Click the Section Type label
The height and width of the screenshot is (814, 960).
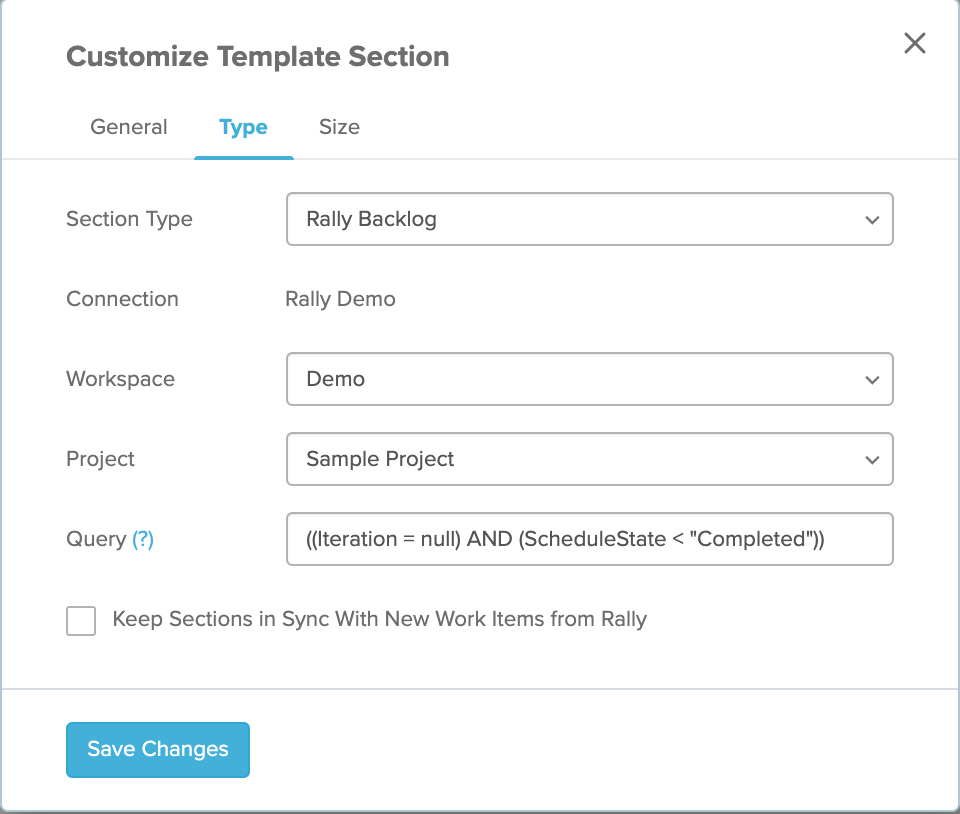click(x=129, y=219)
